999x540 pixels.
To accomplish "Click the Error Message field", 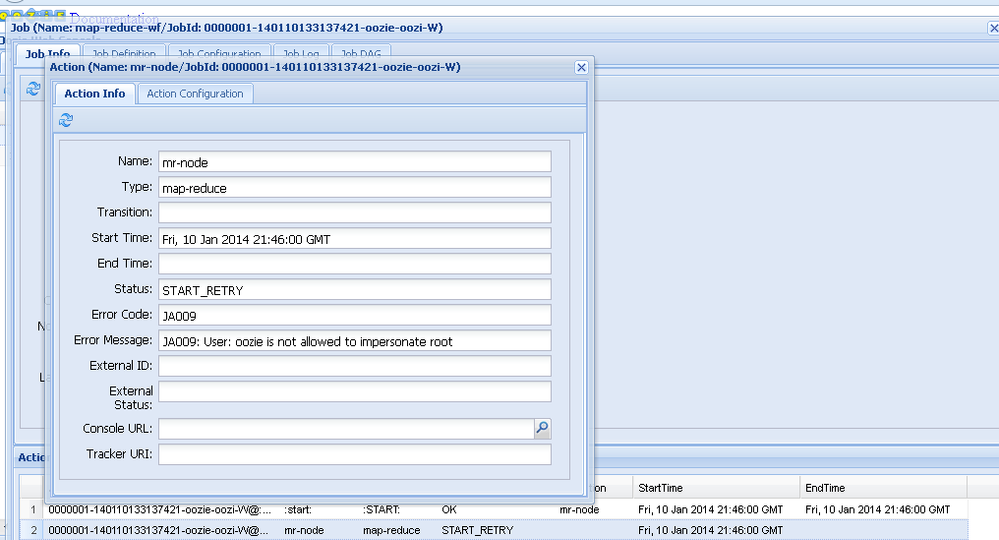I will [x=355, y=341].
